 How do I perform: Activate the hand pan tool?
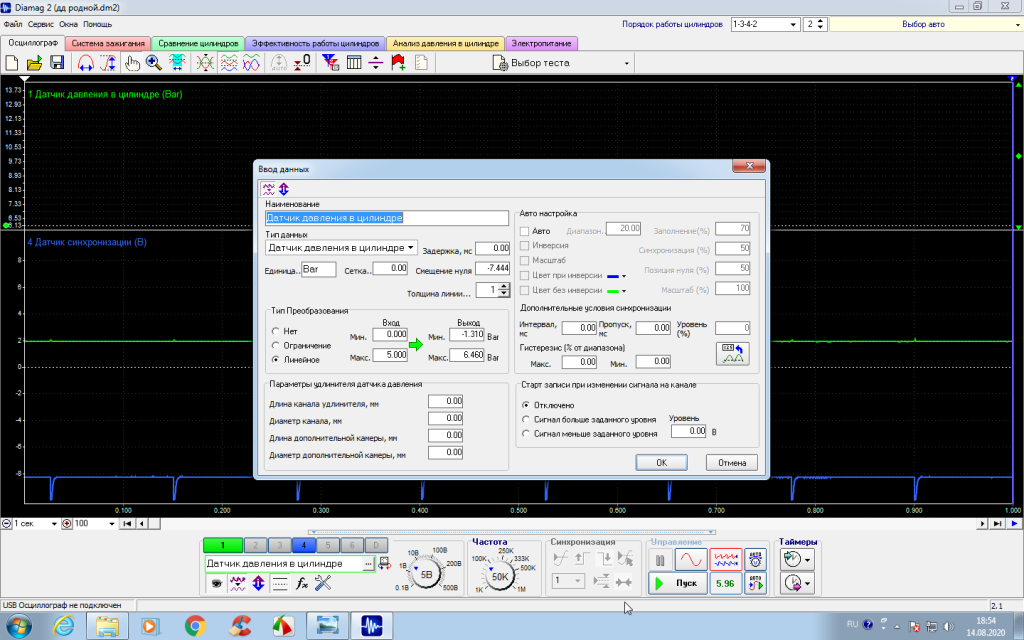(x=132, y=63)
